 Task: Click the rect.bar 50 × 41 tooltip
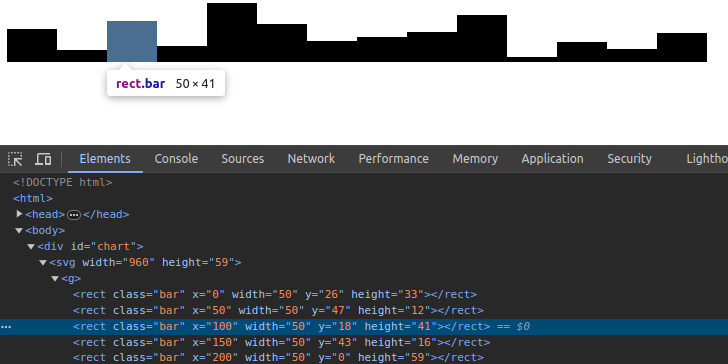coord(166,84)
